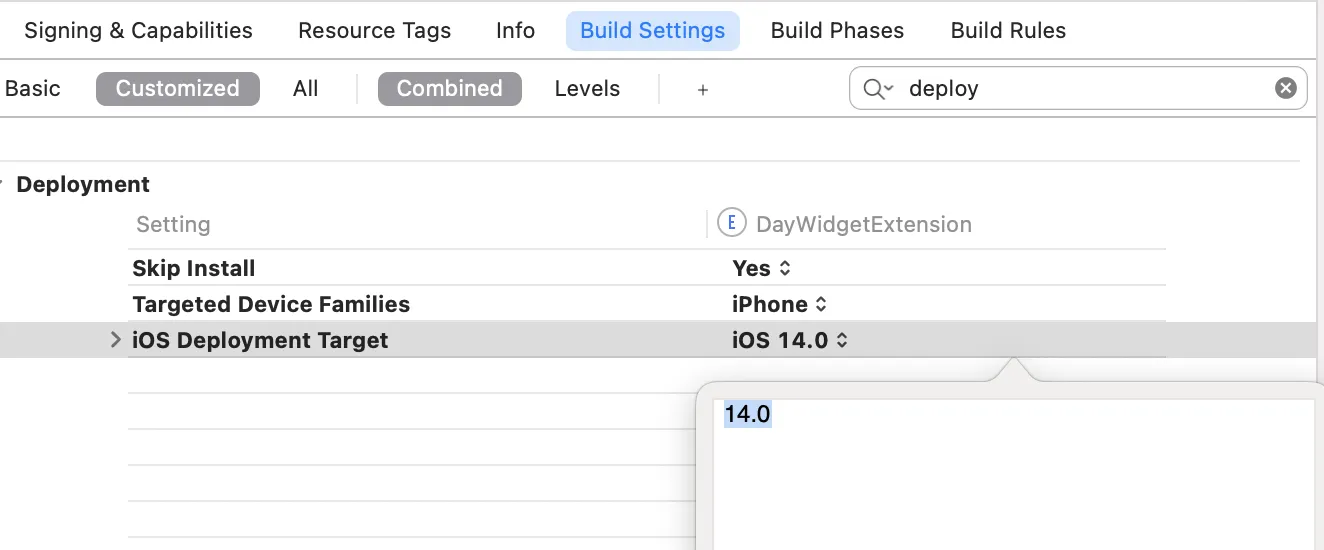Switch to the Levels view mode

(587, 89)
